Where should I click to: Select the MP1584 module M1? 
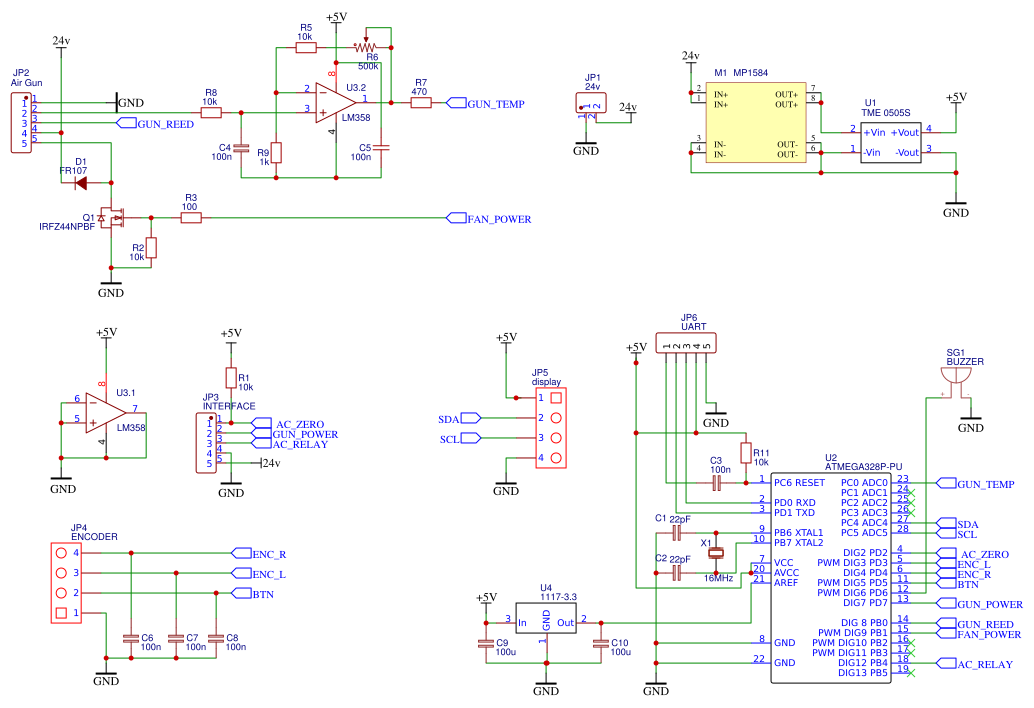coord(755,120)
